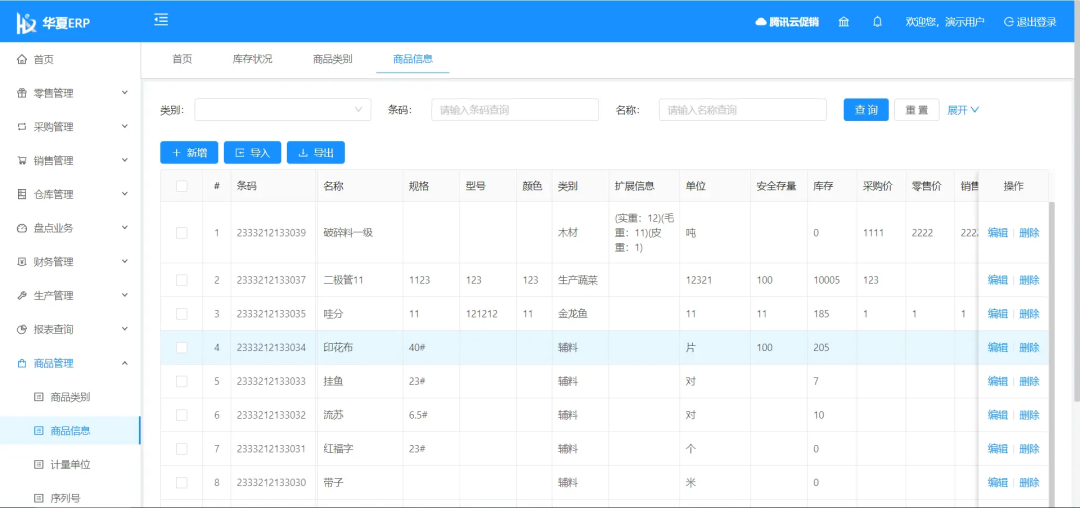Viewport: 1080px width, 508px height.
Task: Tick the select-all checkbox in table header
Action: pyautogui.click(x=182, y=186)
